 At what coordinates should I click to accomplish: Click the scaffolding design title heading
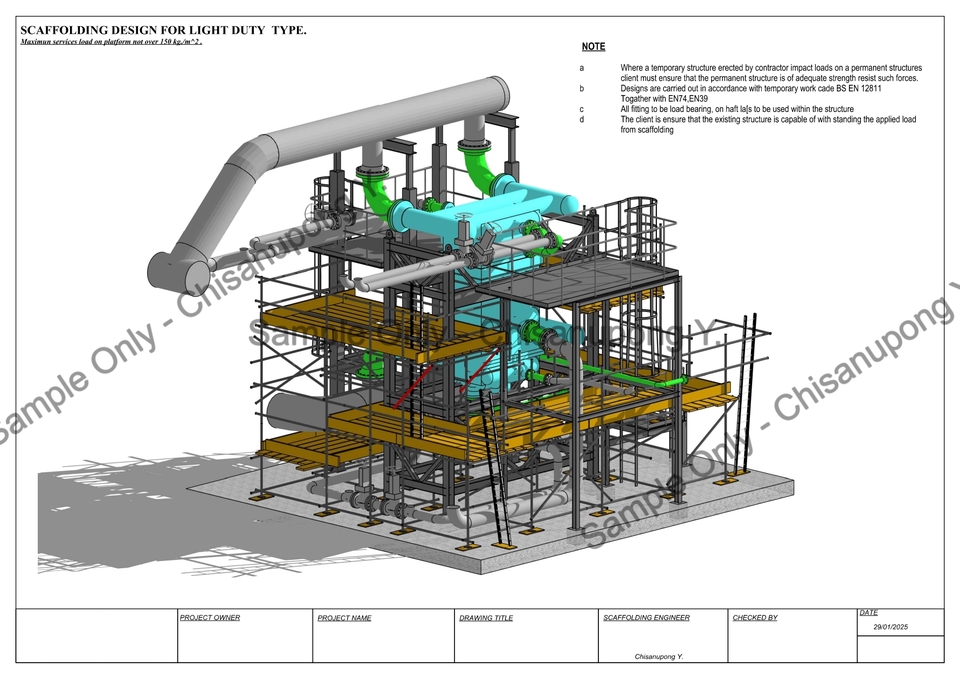(163, 31)
